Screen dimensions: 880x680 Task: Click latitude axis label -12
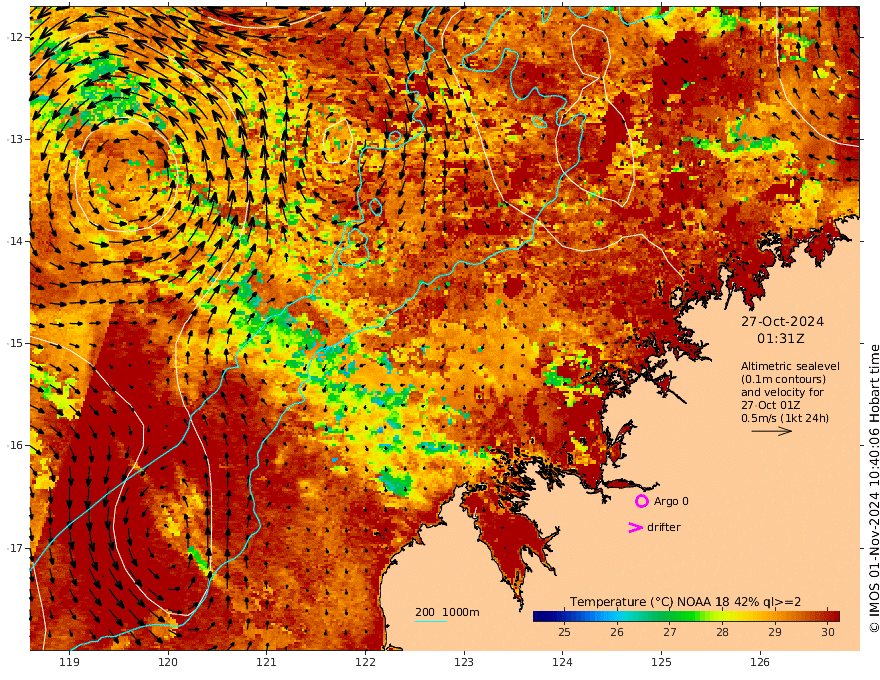[15, 37]
